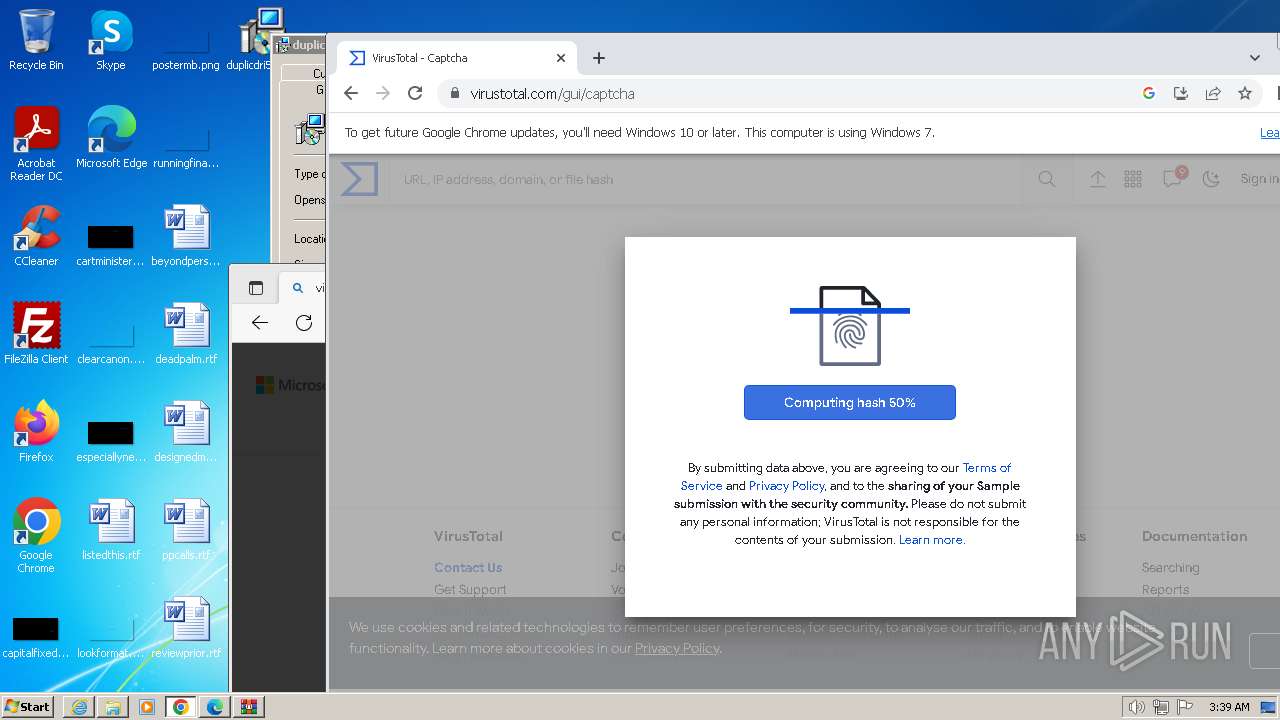Select the beyondpers... Word file on desktop
This screenshot has height=720, width=1280.
186,236
